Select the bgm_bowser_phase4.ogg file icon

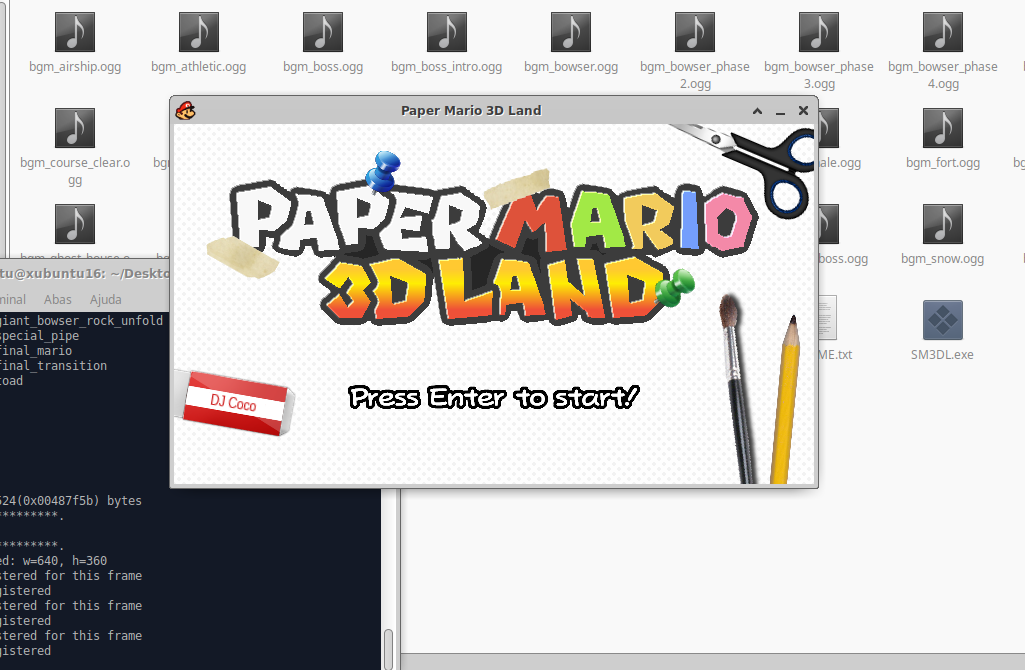click(943, 32)
